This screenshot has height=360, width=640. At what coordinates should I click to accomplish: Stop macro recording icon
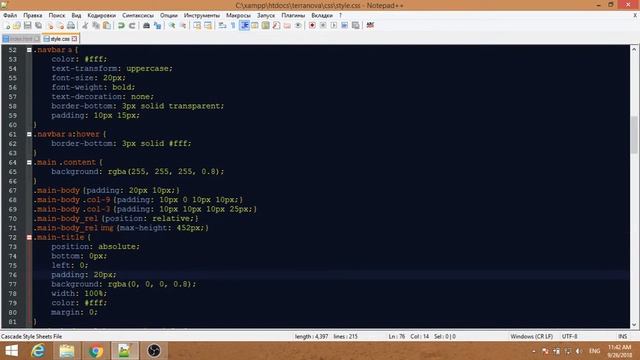pyautogui.click(x=323, y=26)
